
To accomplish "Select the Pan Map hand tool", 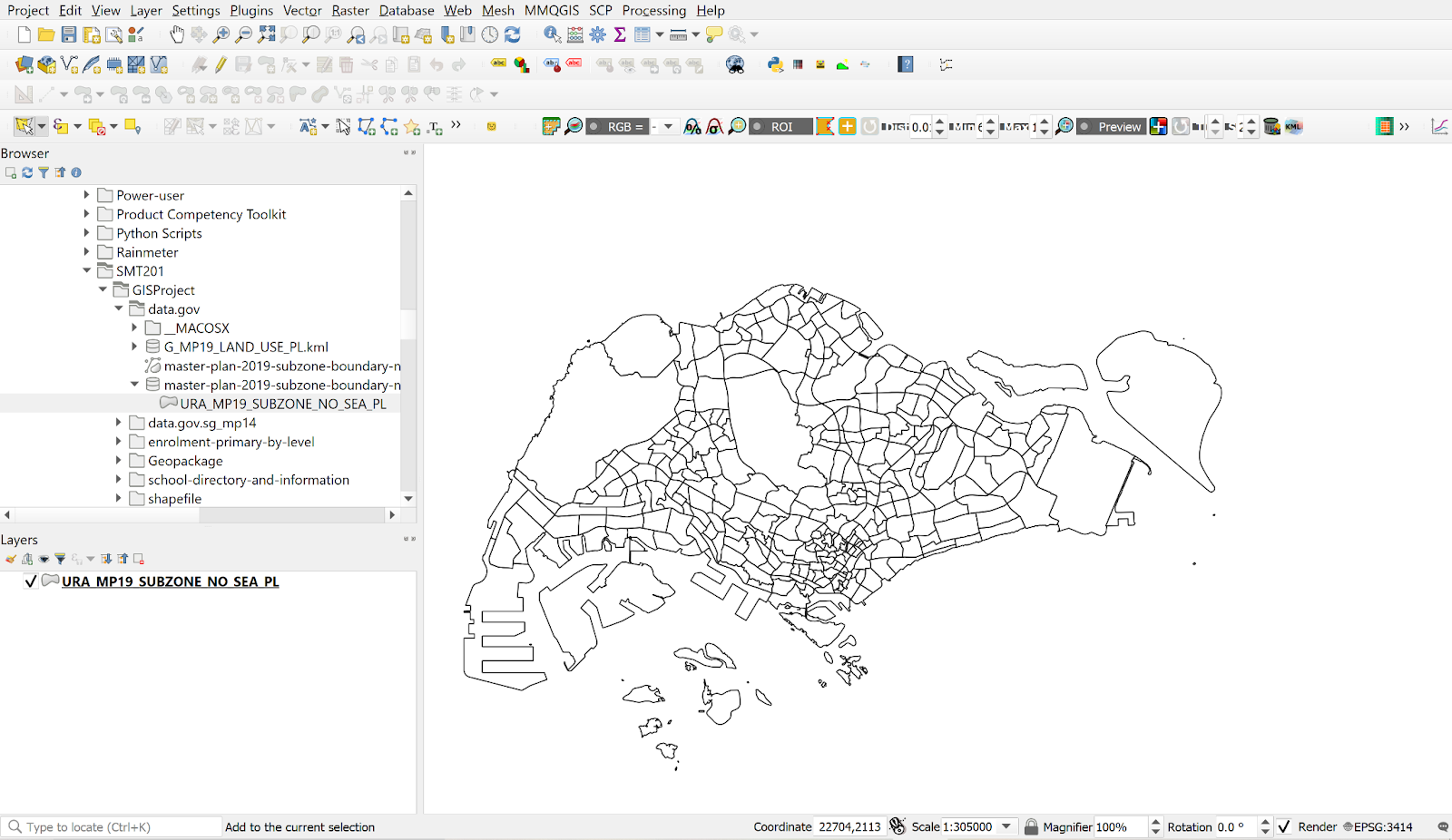I will 176,34.
